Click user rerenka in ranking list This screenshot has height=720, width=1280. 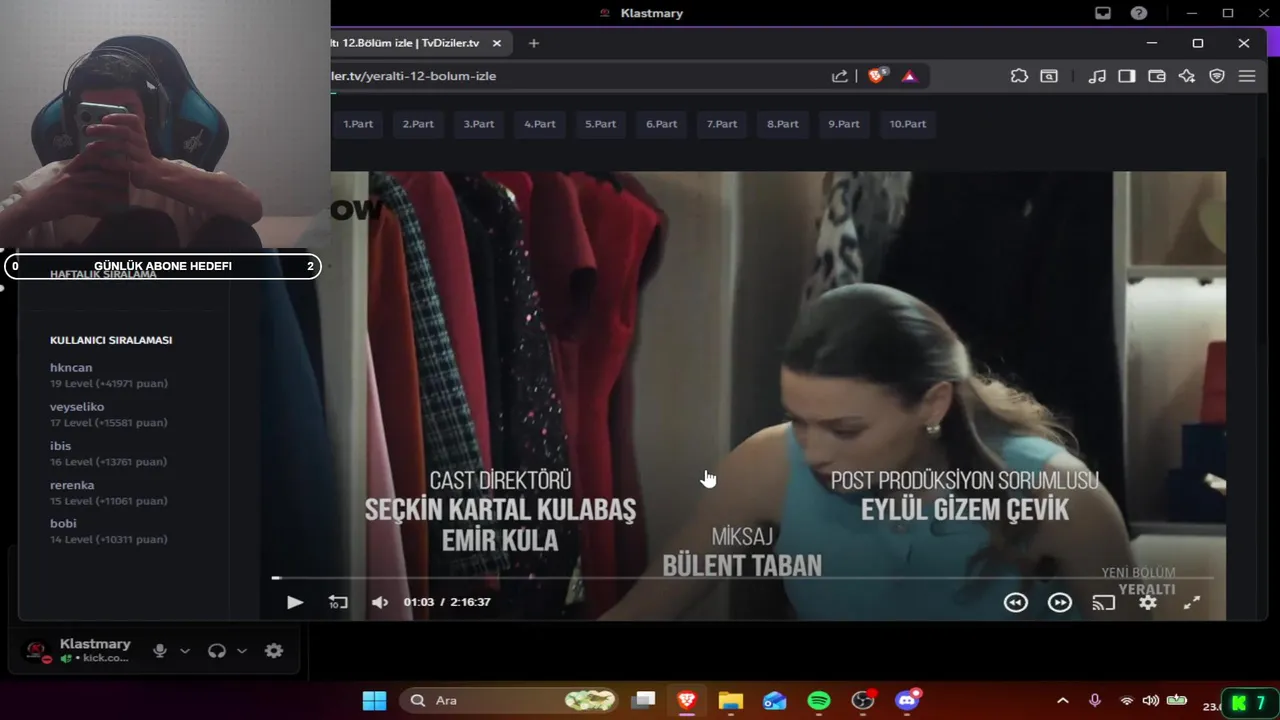coord(72,485)
